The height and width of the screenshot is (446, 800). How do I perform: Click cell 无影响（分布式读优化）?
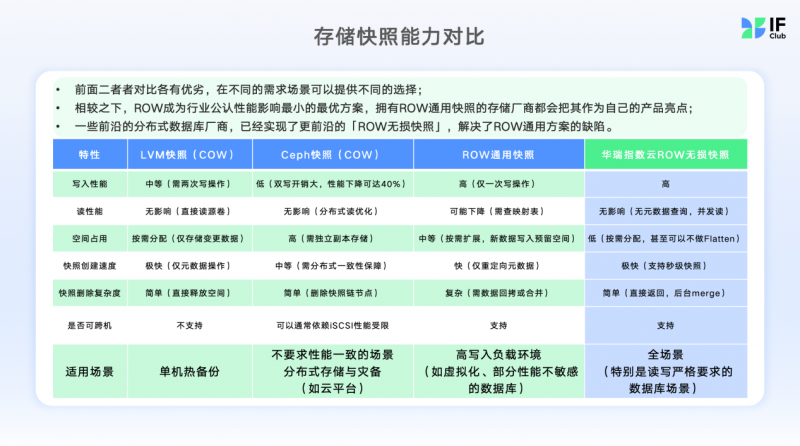pos(333,211)
